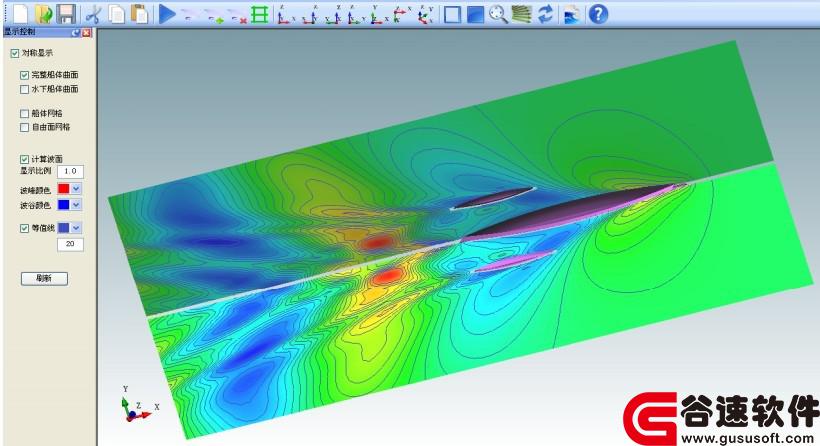Screen dimensions: 820x446
Task: Toggle the 完整船体曲面 checkbox
Action: (24, 75)
